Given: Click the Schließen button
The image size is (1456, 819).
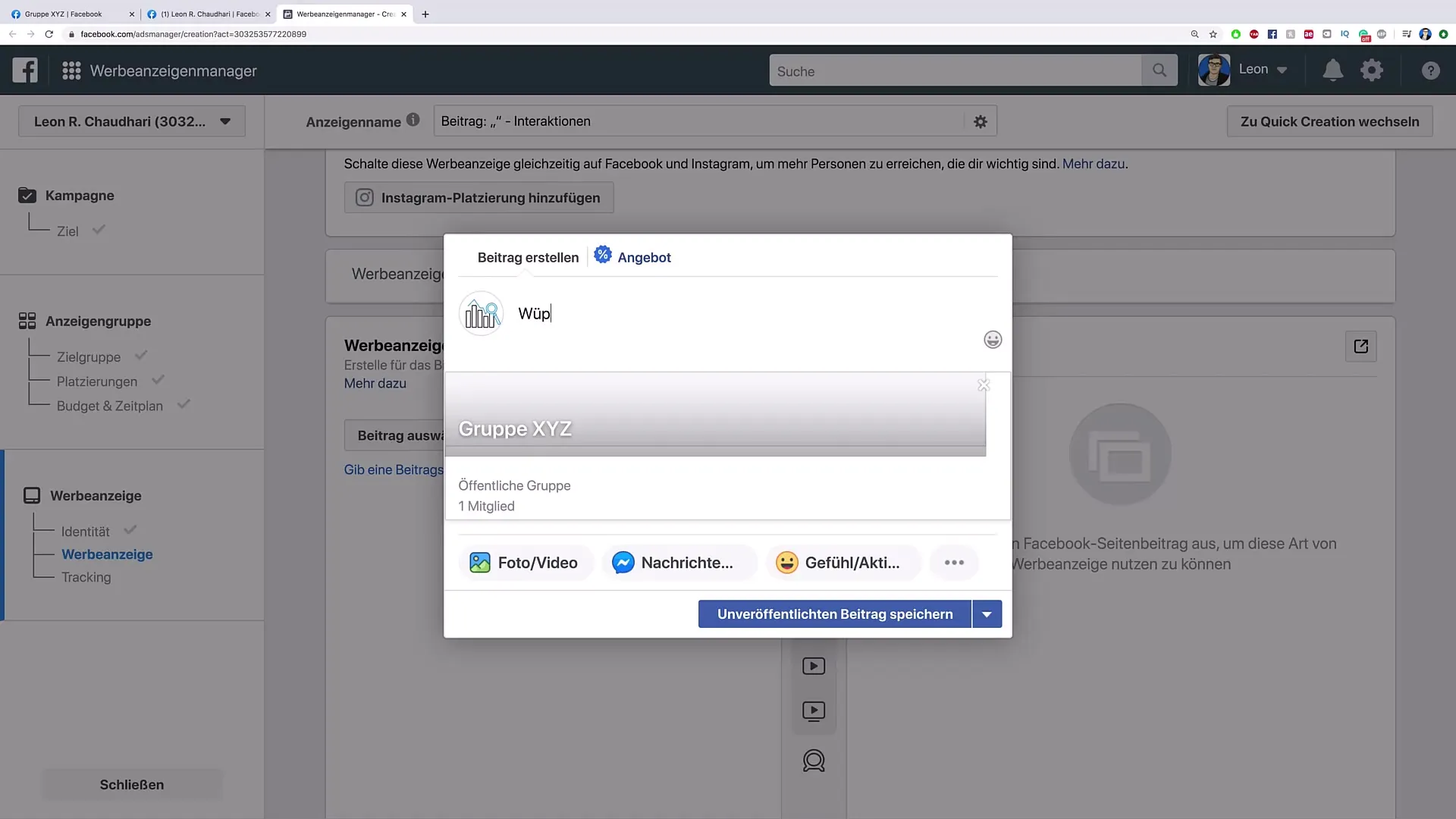Looking at the screenshot, I should tap(132, 785).
